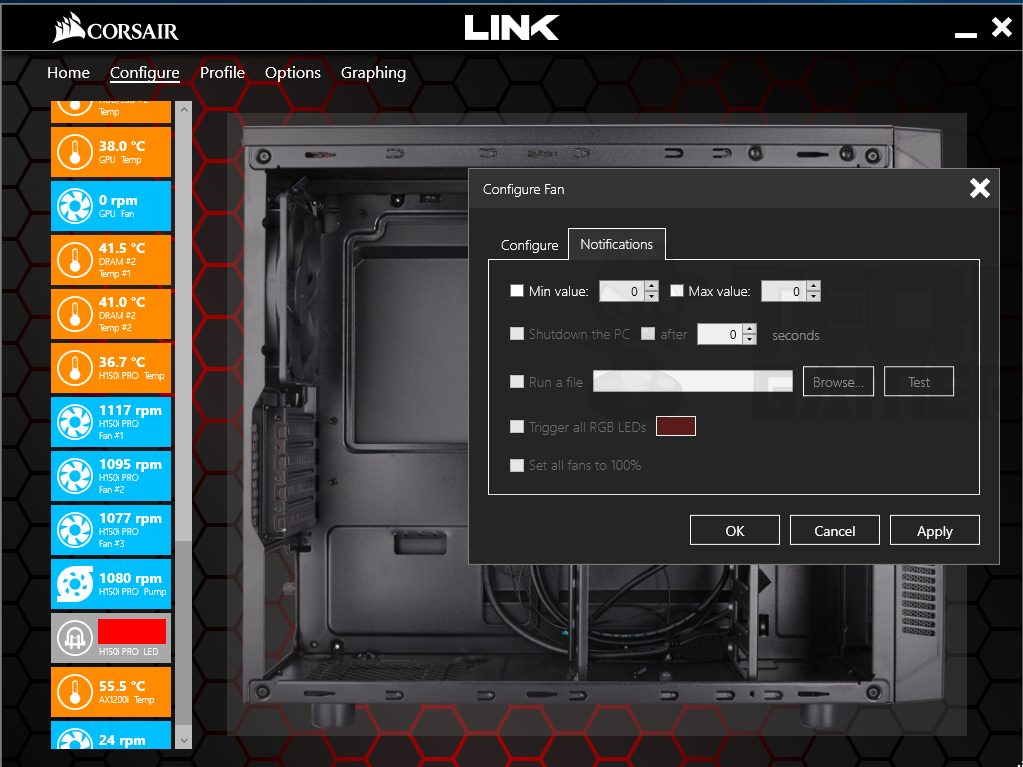
Task: Decrease shutdown seconds with the down arrow
Action: (x=750, y=339)
